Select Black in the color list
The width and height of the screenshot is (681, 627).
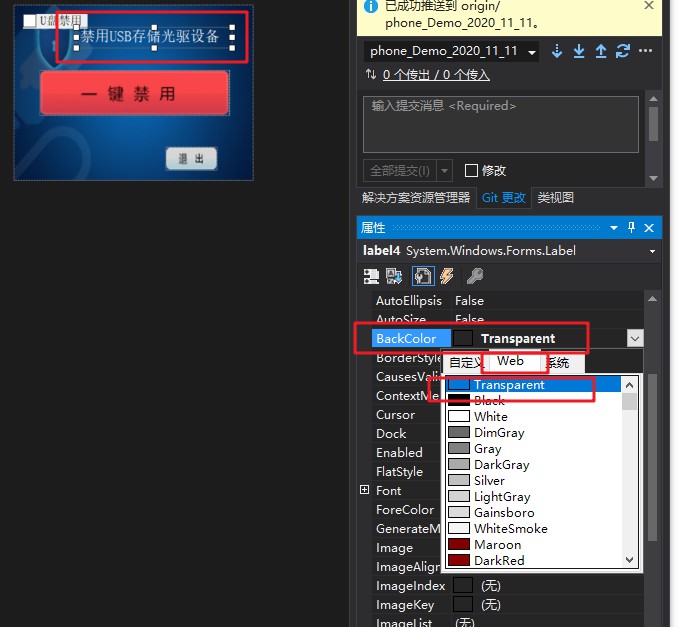pos(534,400)
